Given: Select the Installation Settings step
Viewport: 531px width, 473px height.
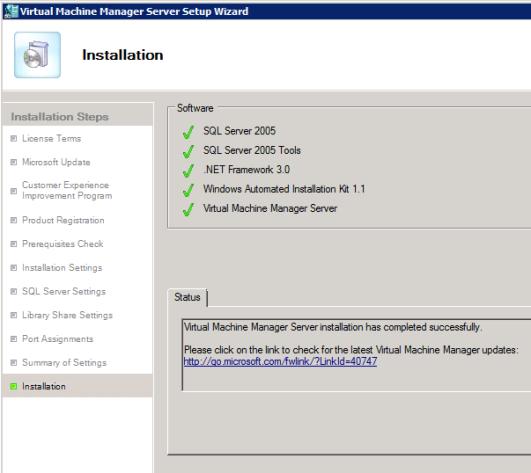Looking at the screenshot, I should tap(62, 267).
